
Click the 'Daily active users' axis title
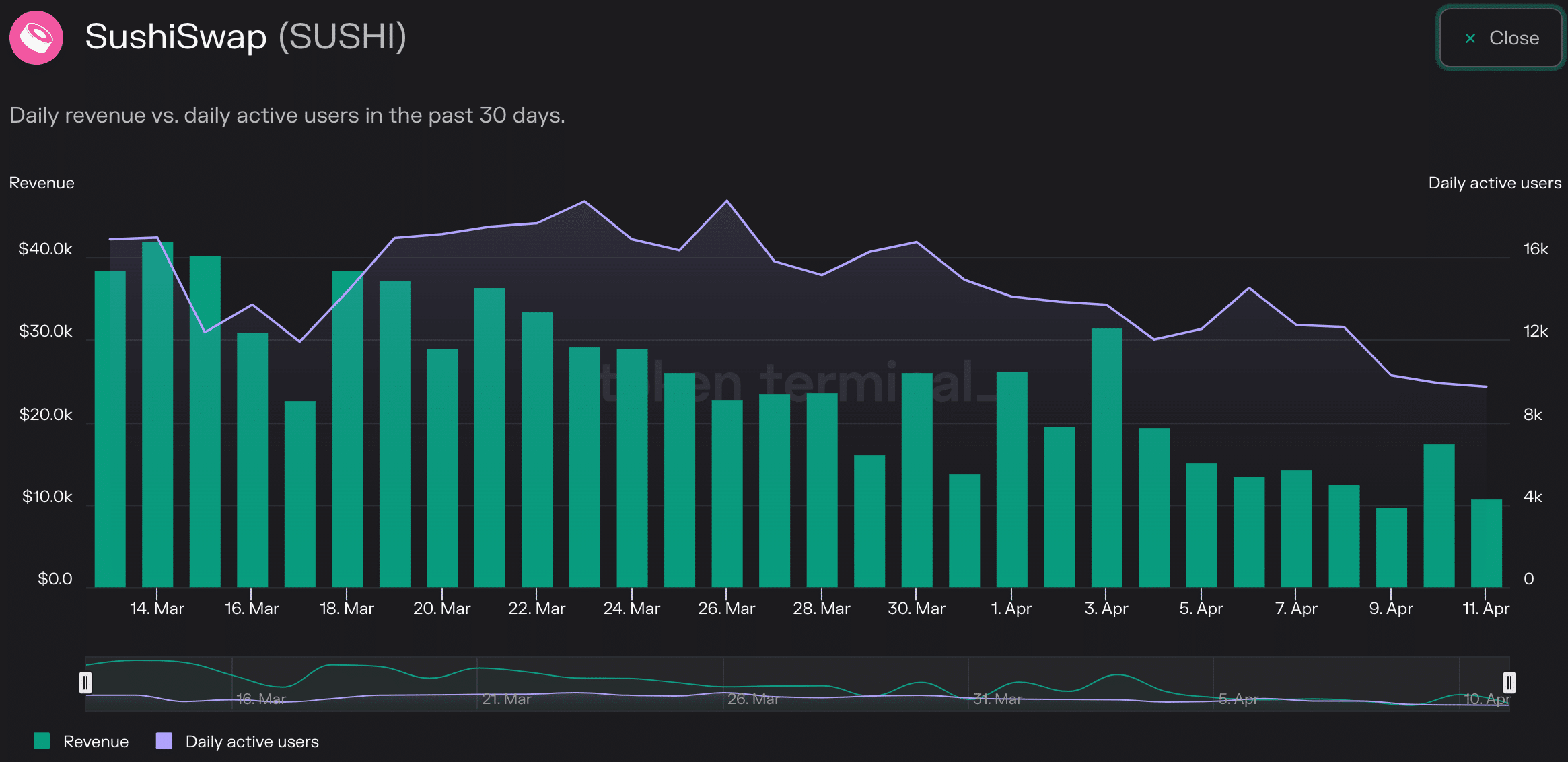[1495, 183]
